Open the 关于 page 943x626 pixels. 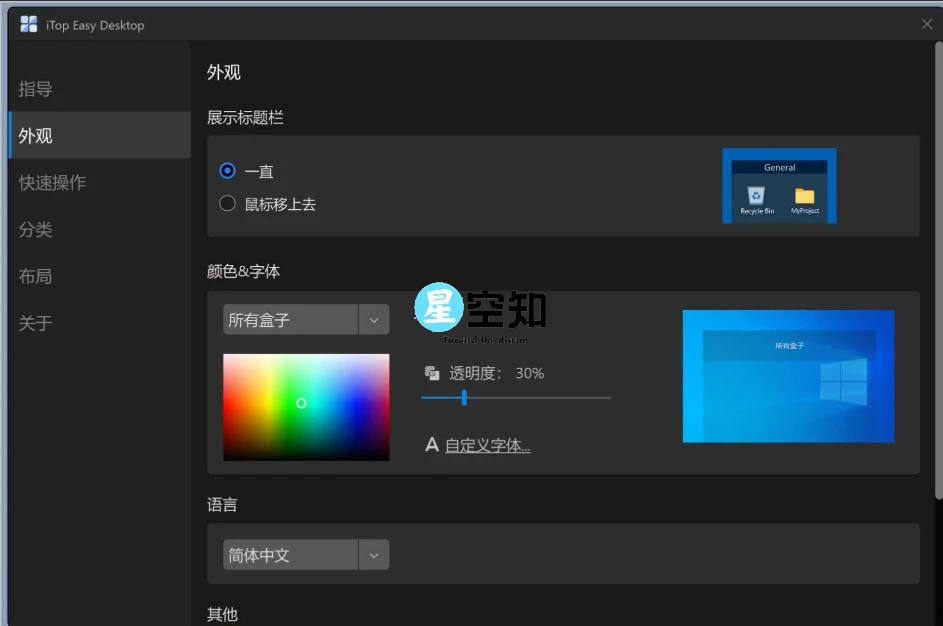tap(35, 323)
